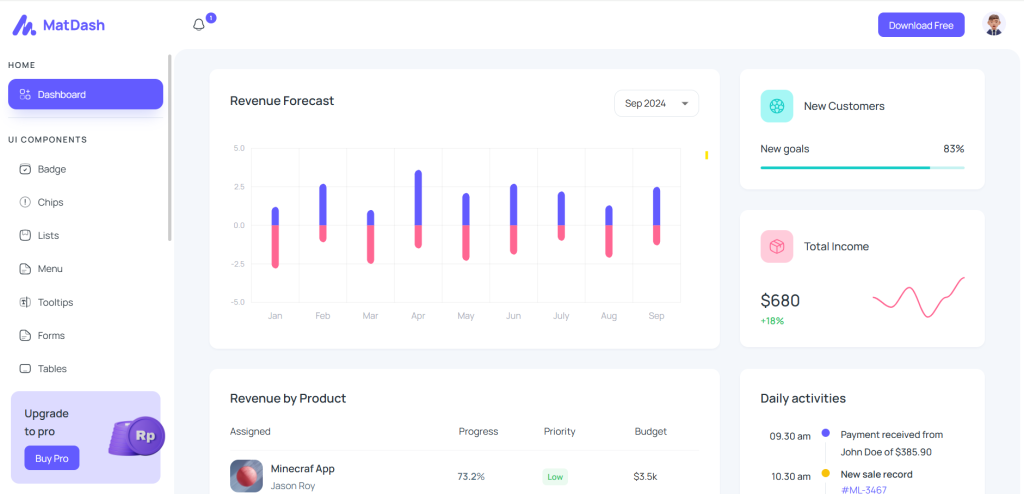This screenshot has height=494, width=1024.
Task: Click the Tooltips sidebar icon
Action: pos(25,302)
